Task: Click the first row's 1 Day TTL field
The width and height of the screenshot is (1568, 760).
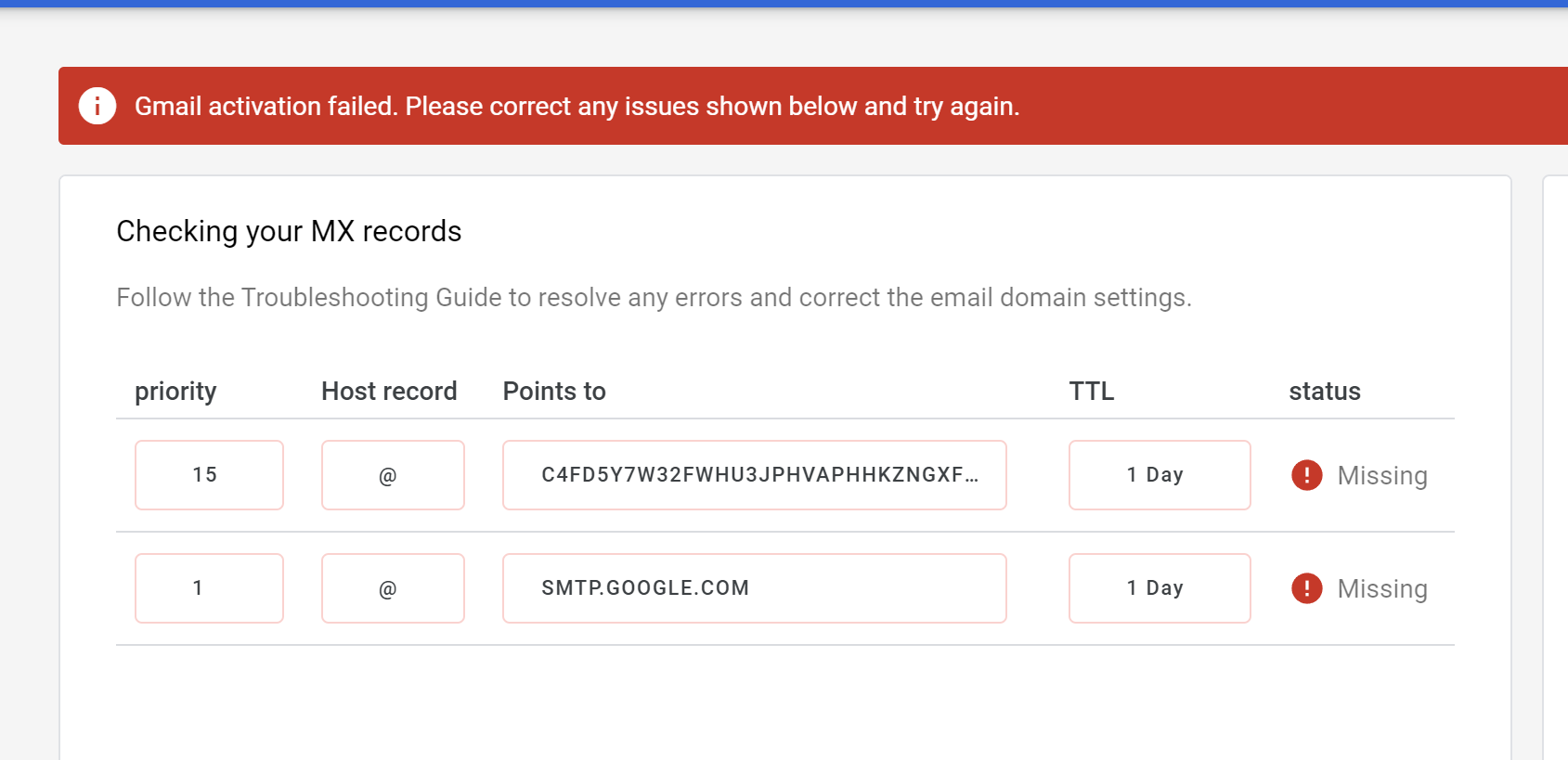Action: (x=1159, y=475)
